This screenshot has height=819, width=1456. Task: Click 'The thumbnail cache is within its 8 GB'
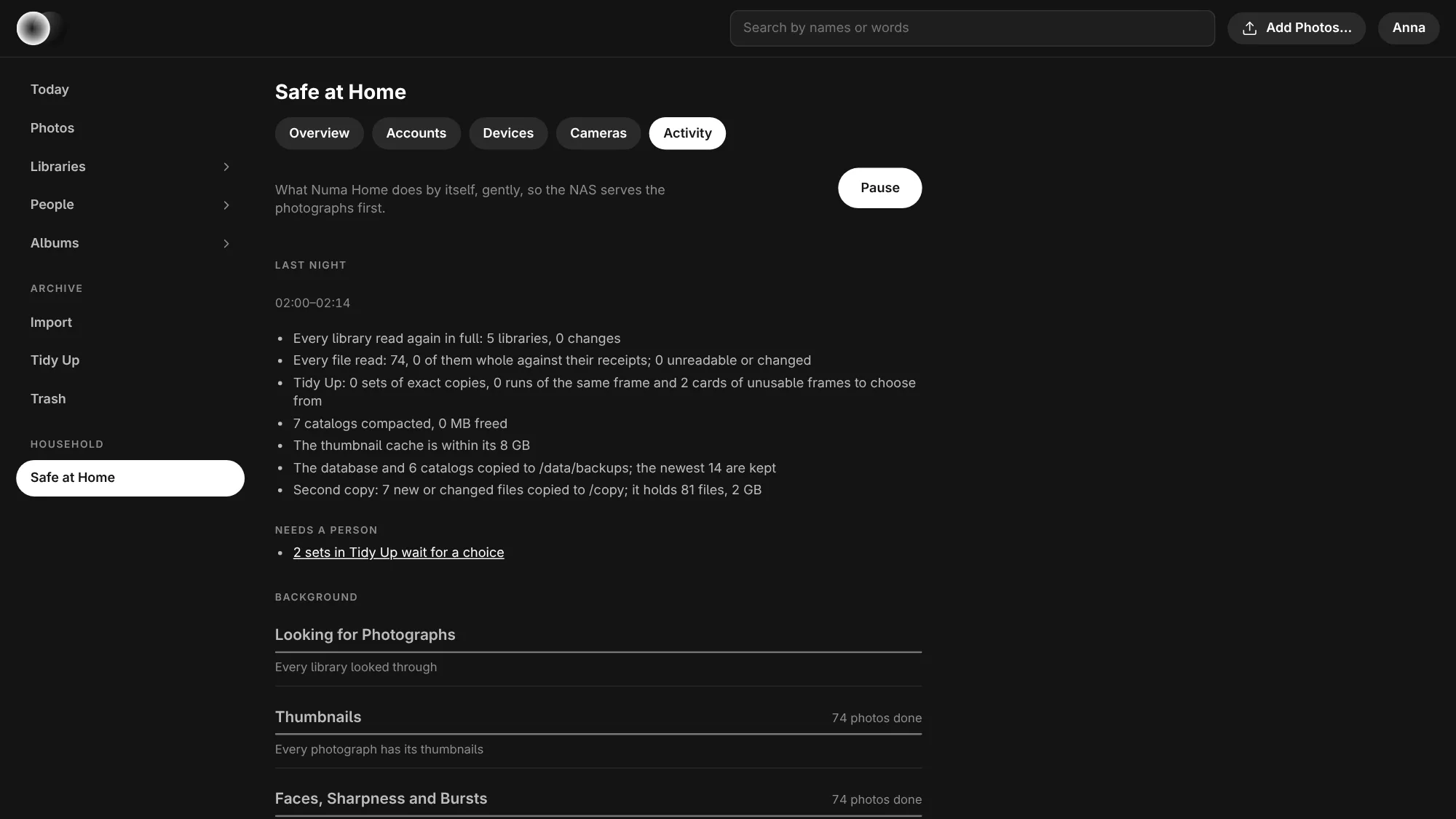coord(411,446)
